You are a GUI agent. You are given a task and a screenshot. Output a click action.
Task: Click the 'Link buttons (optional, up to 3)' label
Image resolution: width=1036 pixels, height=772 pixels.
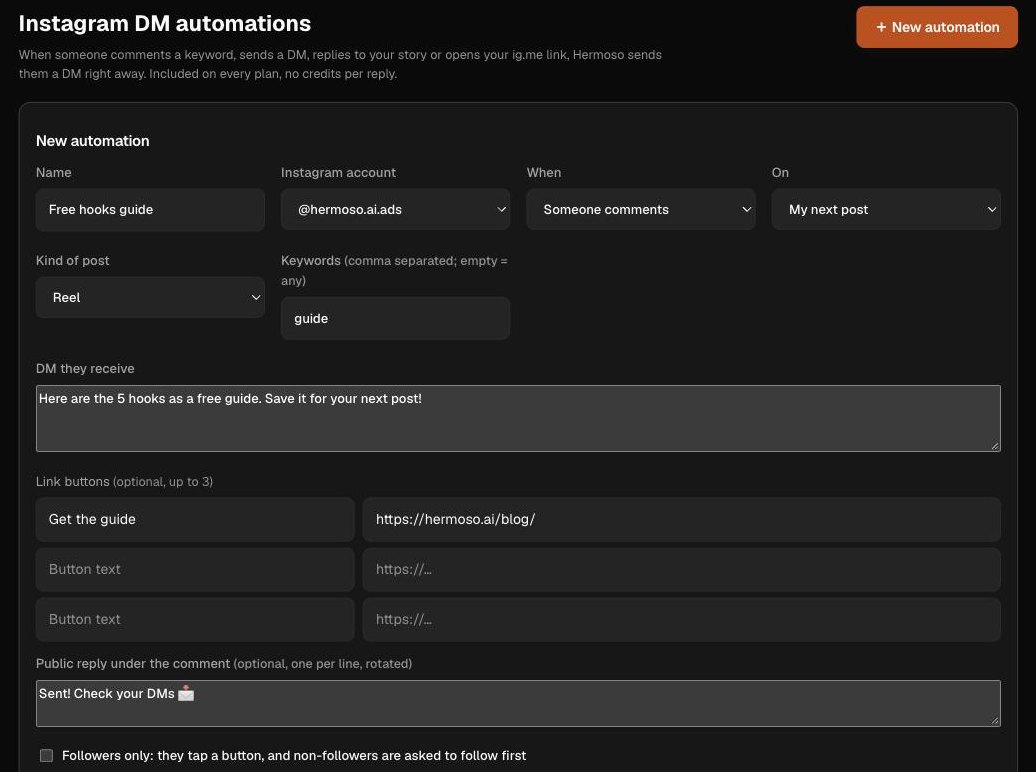124,481
